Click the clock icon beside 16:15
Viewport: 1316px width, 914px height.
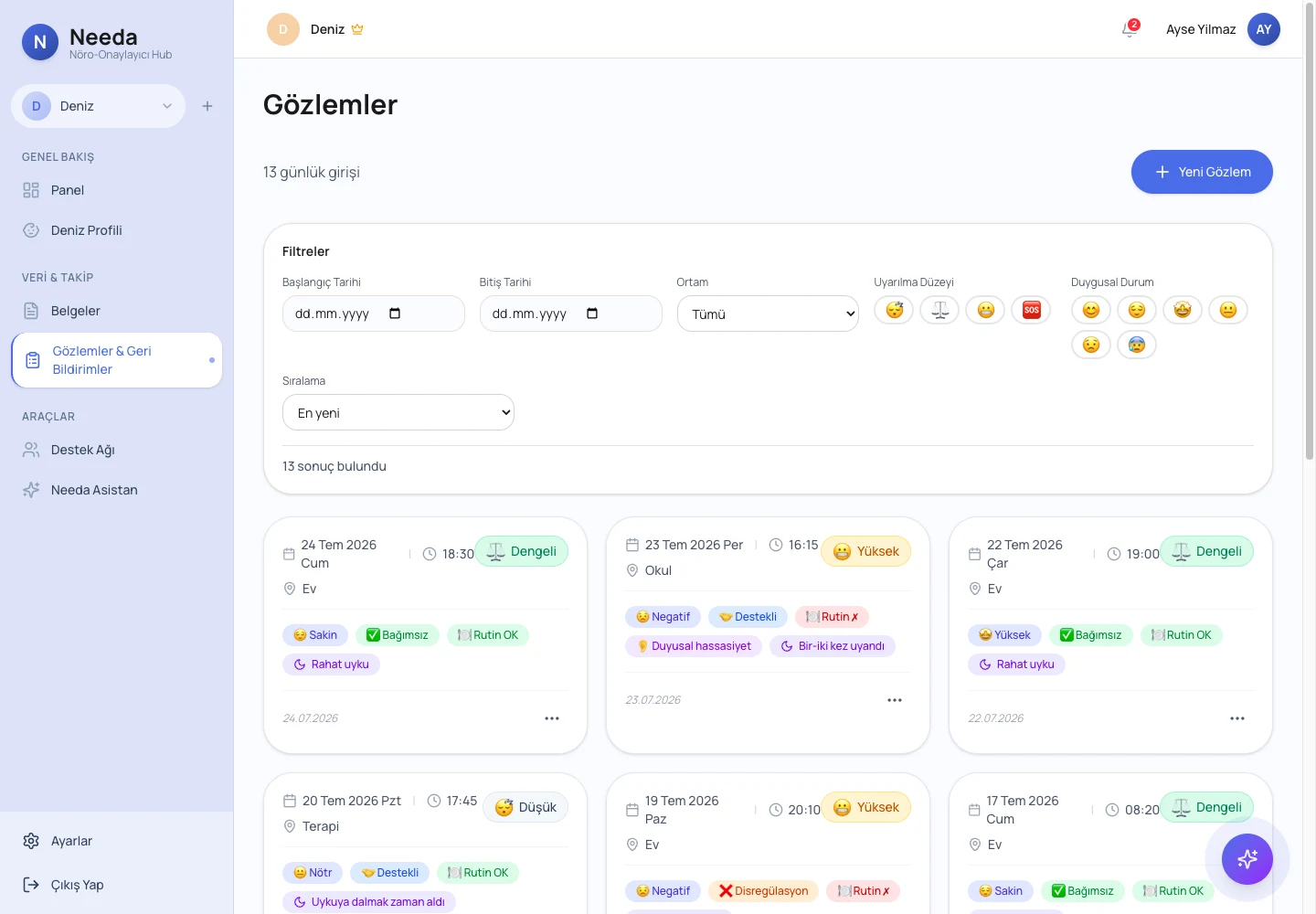[776, 545]
